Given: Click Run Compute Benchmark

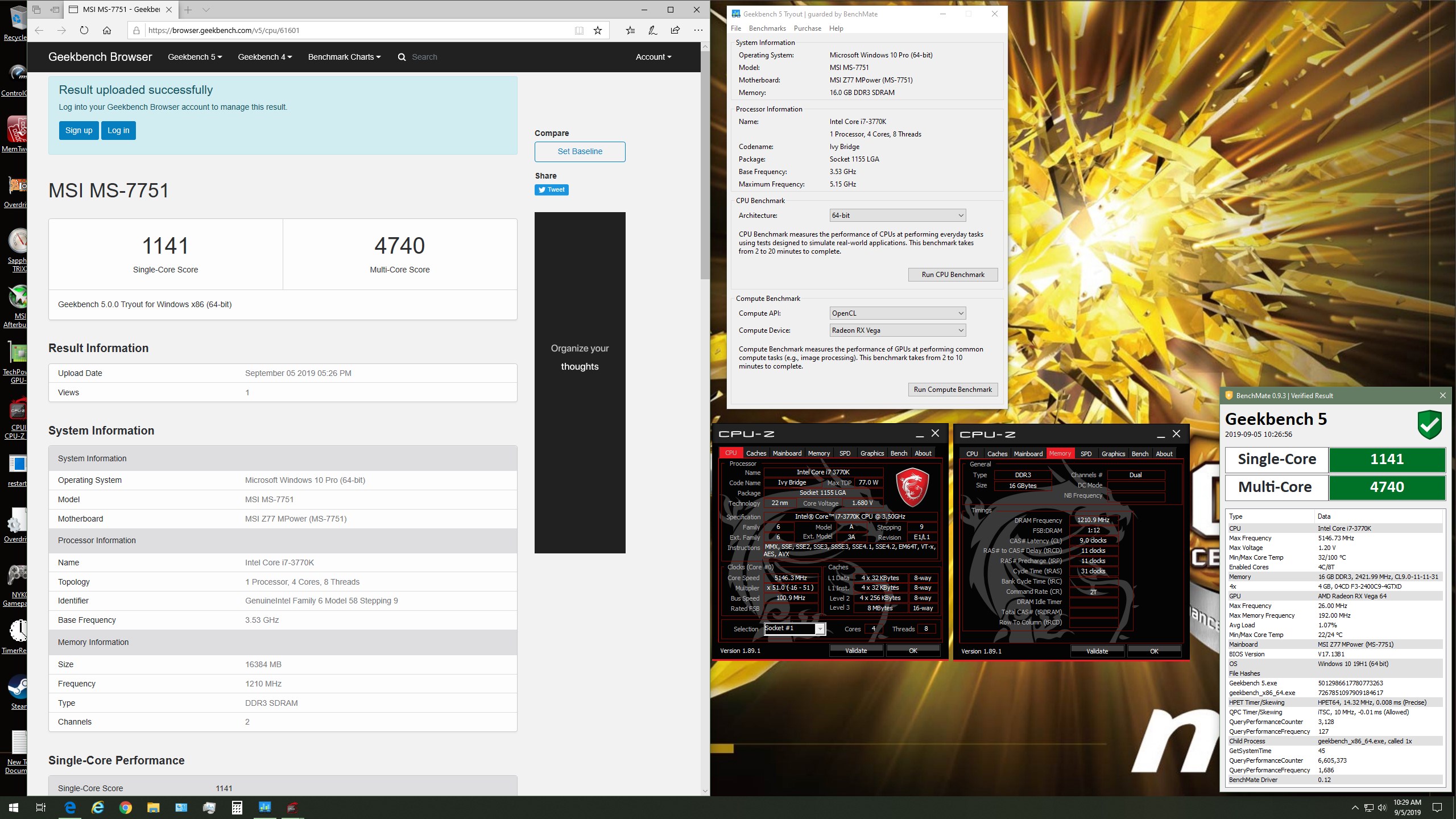Looking at the screenshot, I should tap(953, 390).
